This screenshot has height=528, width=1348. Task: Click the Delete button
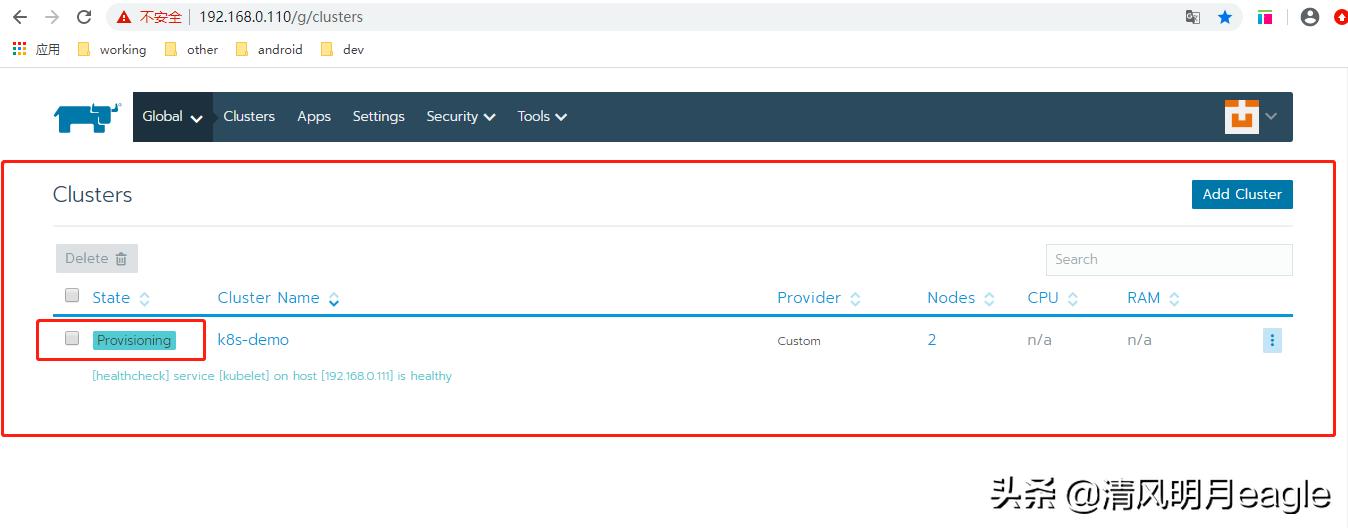click(x=97, y=258)
